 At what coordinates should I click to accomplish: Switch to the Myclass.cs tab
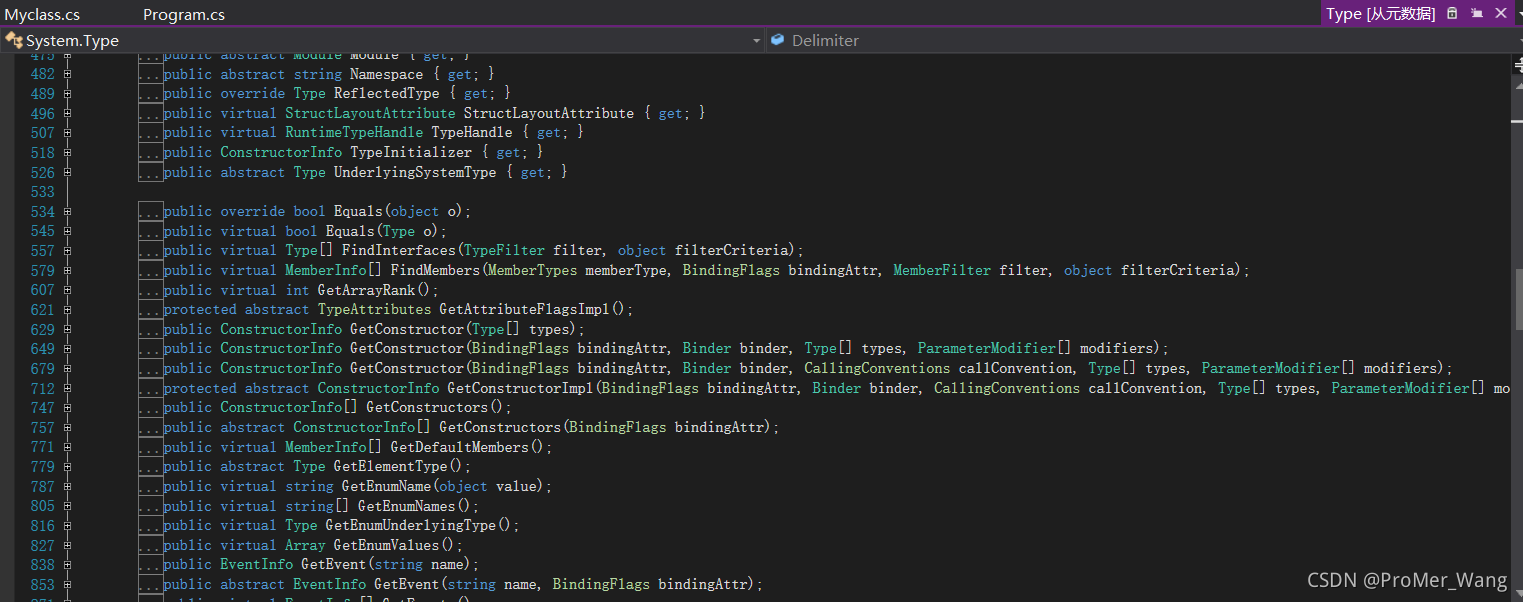[x=42, y=14]
